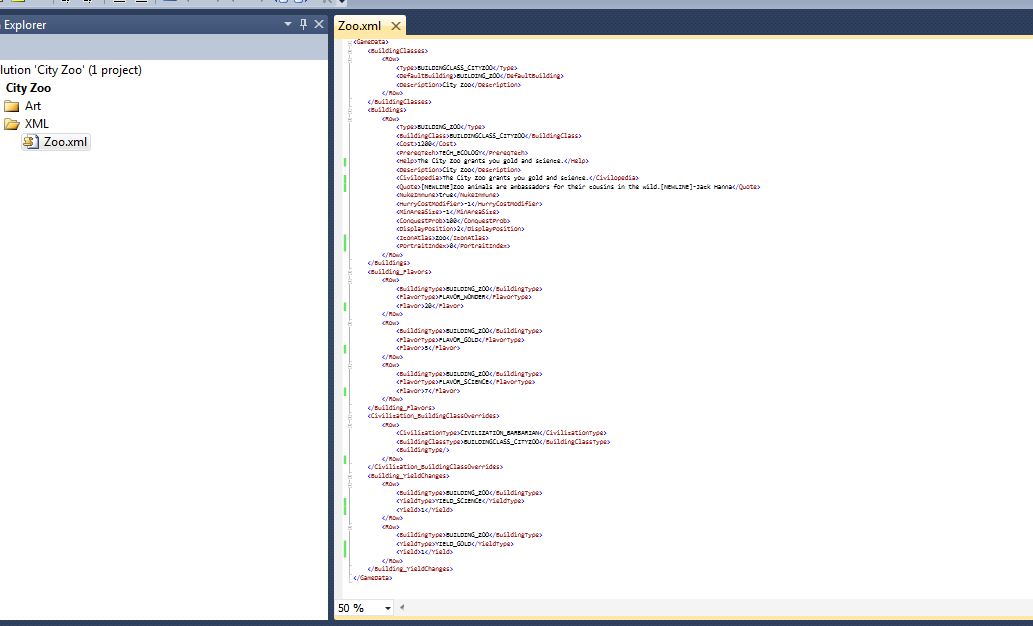1033x626 pixels.
Task: Click the closing </Buildings> tag
Action: coord(389,263)
